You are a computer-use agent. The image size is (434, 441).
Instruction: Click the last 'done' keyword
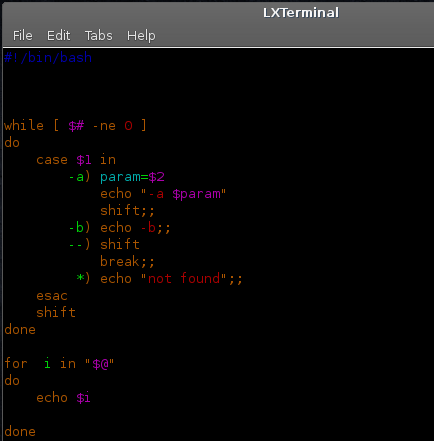coord(20,432)
